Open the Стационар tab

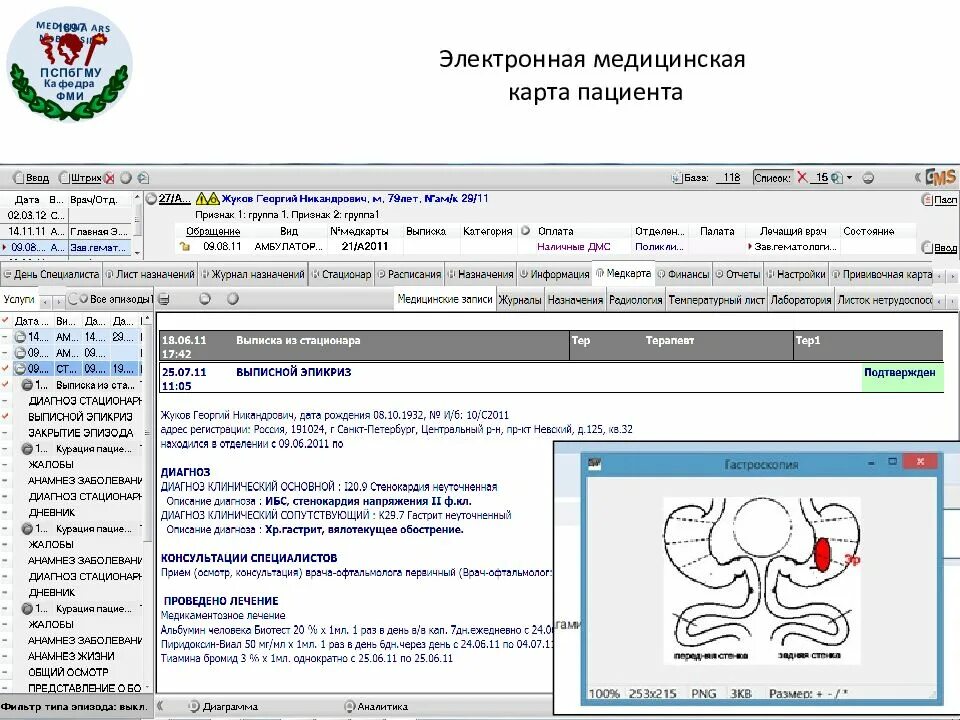pyautogui.click(x=342, y=274)
